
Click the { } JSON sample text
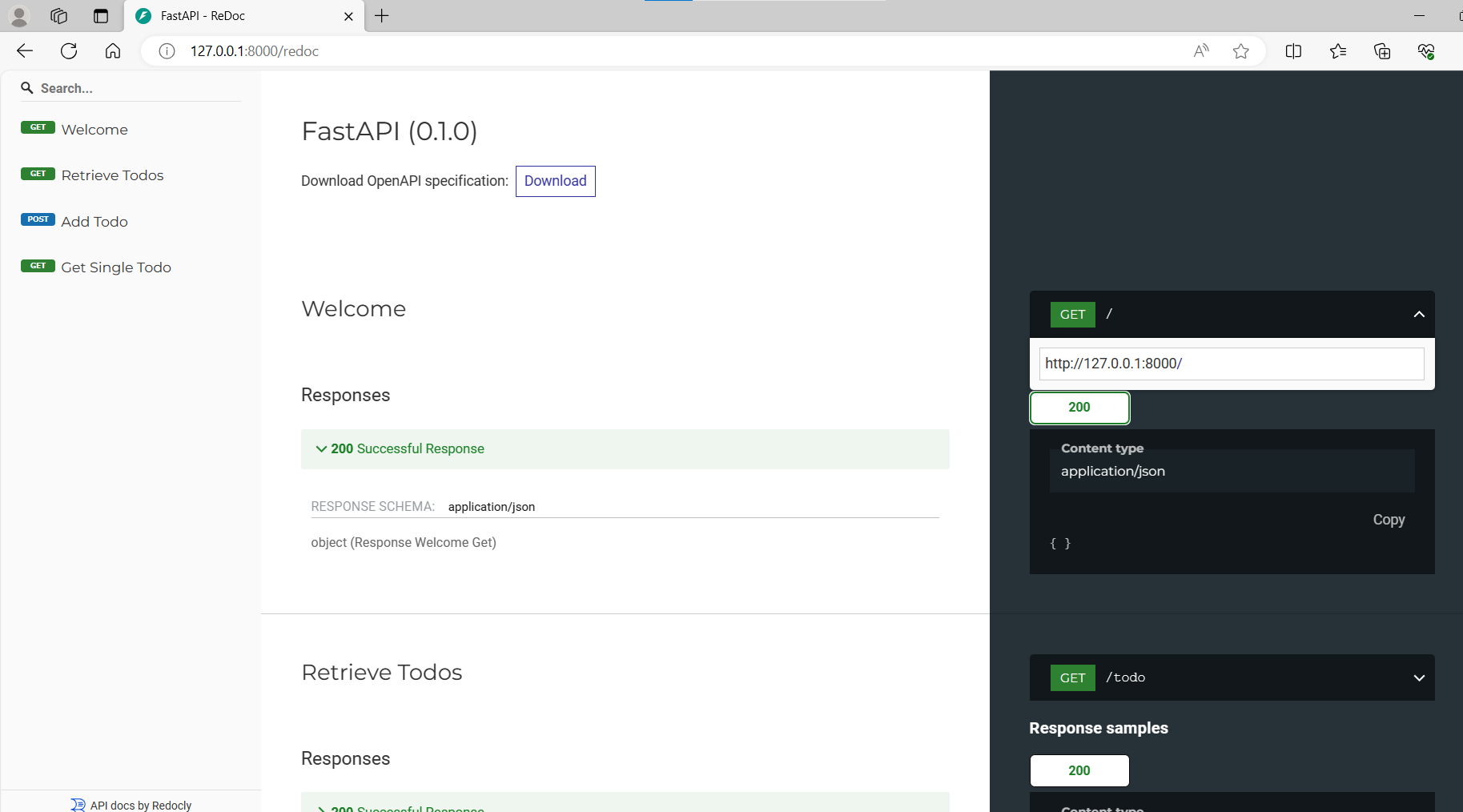[x=1060, y=543]
